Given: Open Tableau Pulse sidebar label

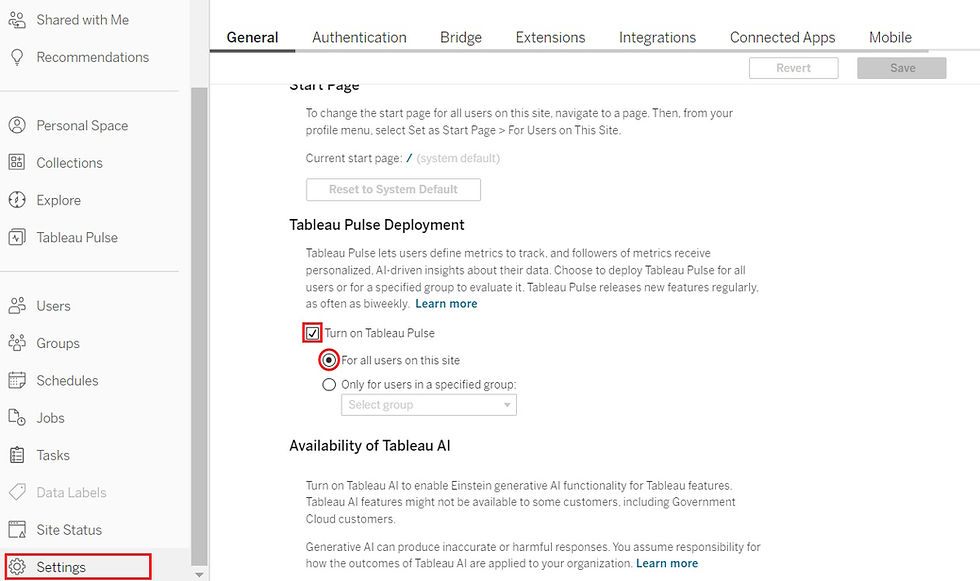Looking at the screenshot, I should tap(77, 237).
